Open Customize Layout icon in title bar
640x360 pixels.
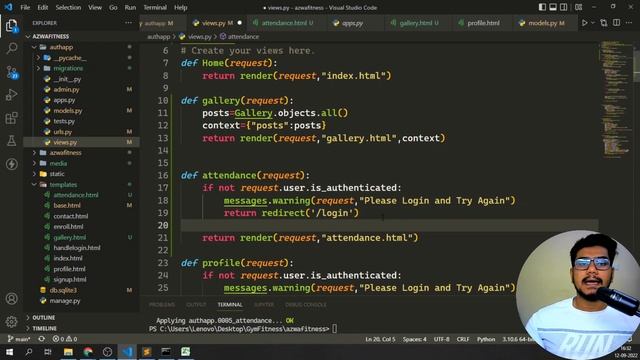click(x=578, y=7)
